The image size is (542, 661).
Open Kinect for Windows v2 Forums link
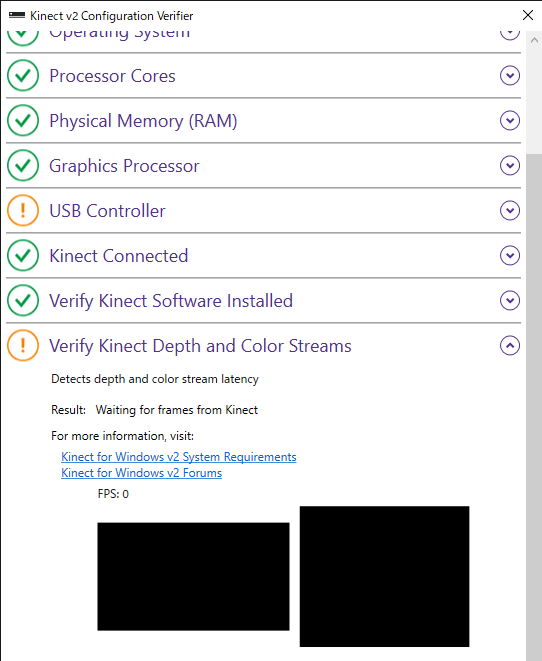click(x=141, y=473)
